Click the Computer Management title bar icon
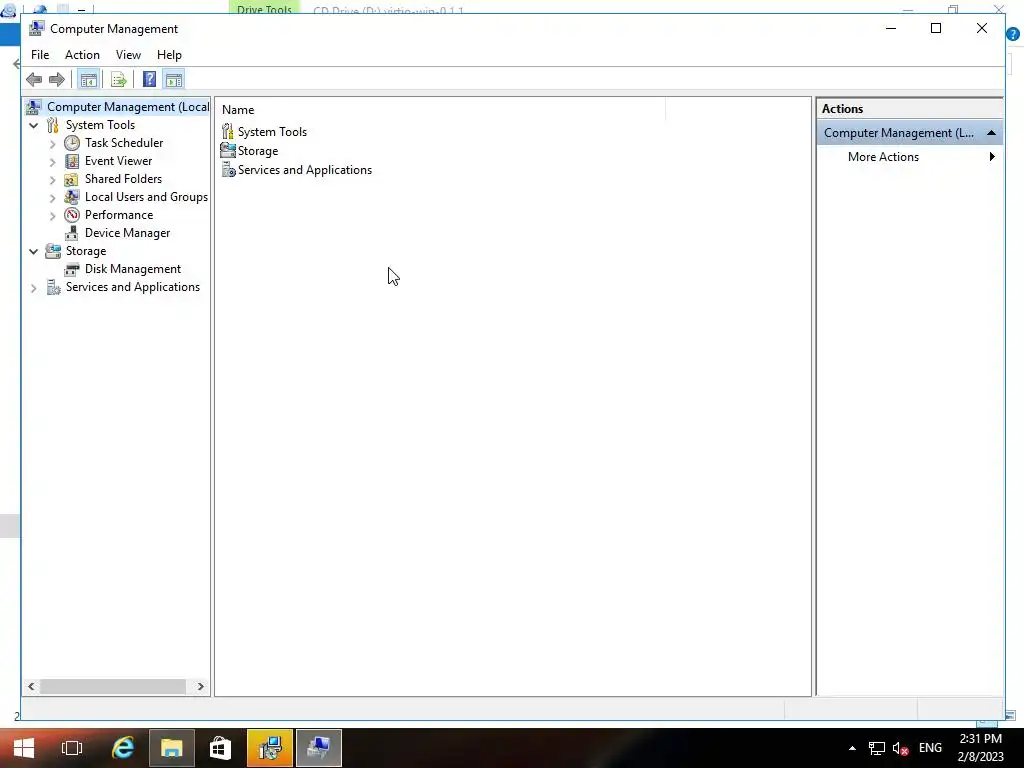 (x=37, y=28)
